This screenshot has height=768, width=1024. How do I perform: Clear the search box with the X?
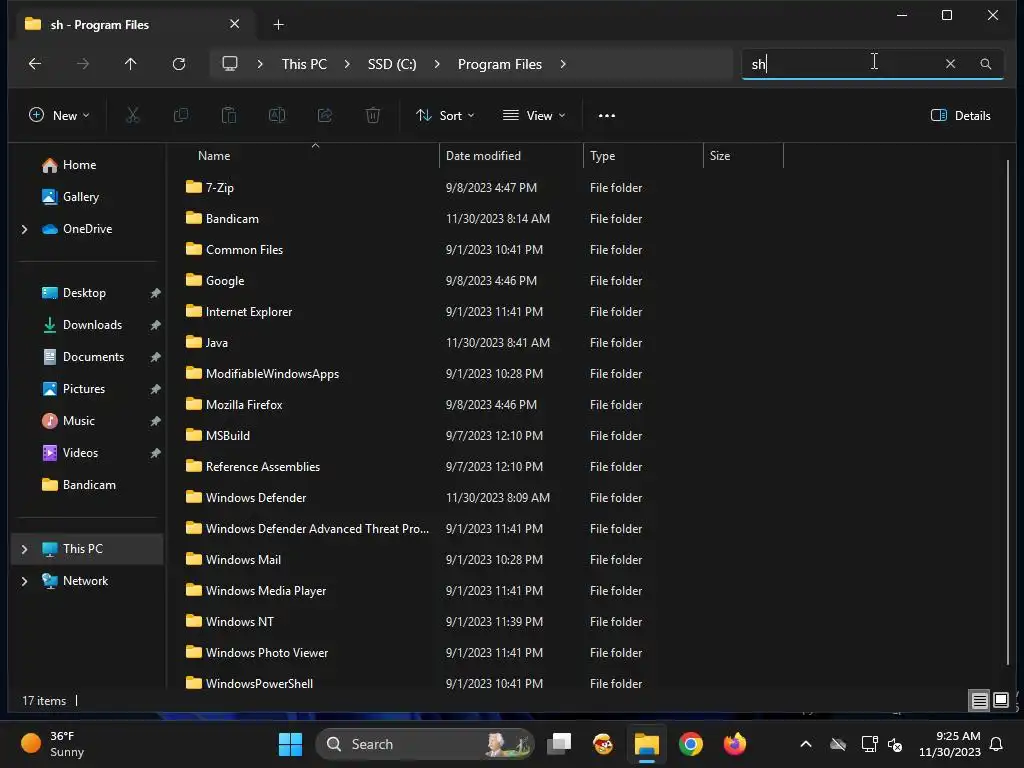tap(950, 64)
